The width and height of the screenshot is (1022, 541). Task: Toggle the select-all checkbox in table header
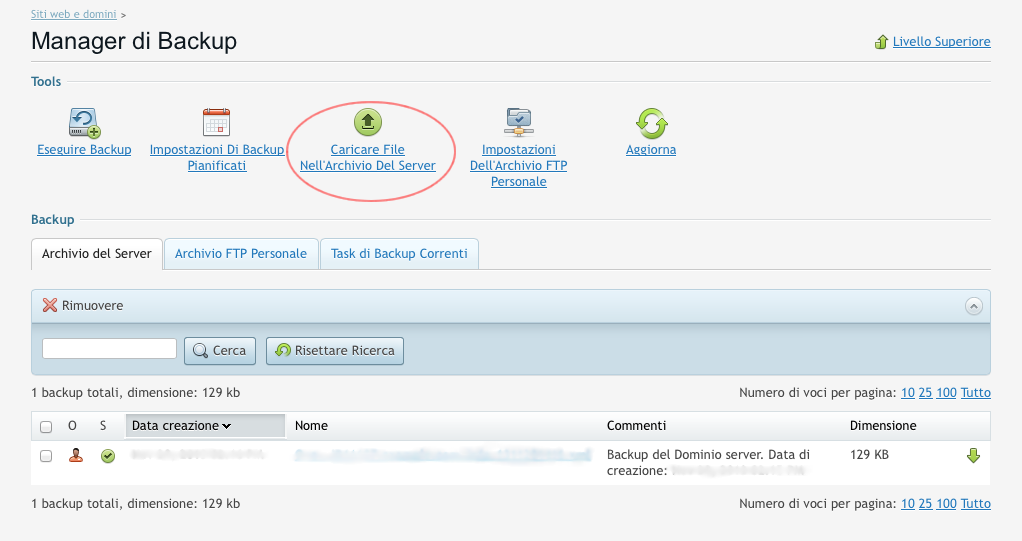46,427
